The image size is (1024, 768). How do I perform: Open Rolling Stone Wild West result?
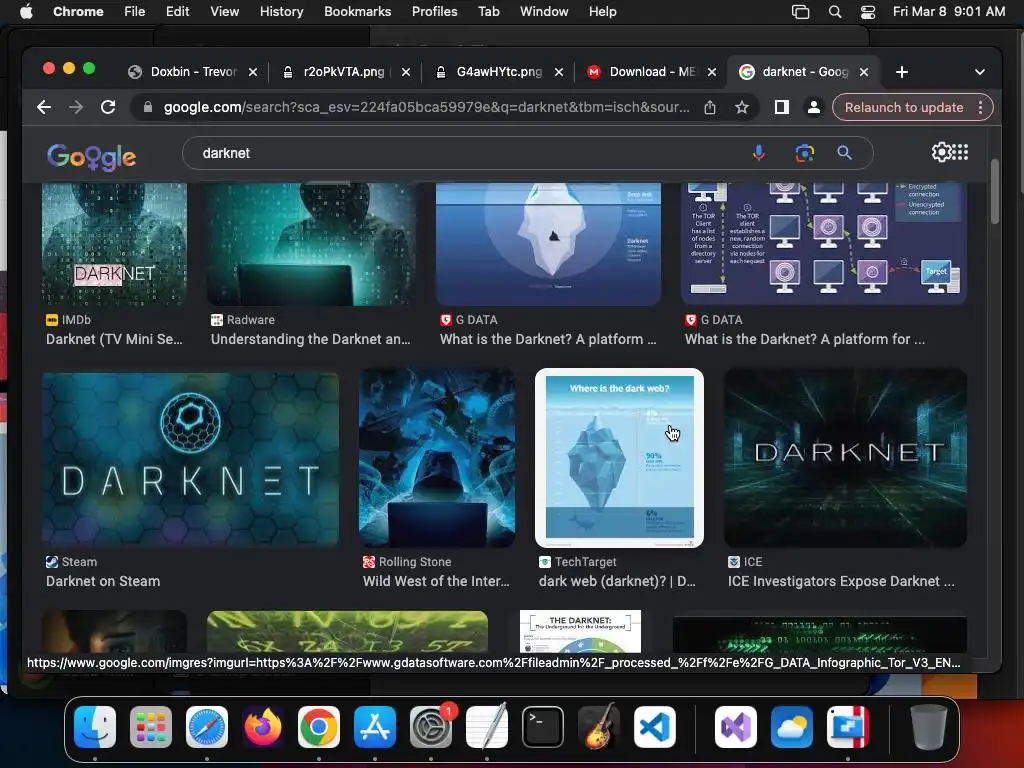[x=436, y=581]
